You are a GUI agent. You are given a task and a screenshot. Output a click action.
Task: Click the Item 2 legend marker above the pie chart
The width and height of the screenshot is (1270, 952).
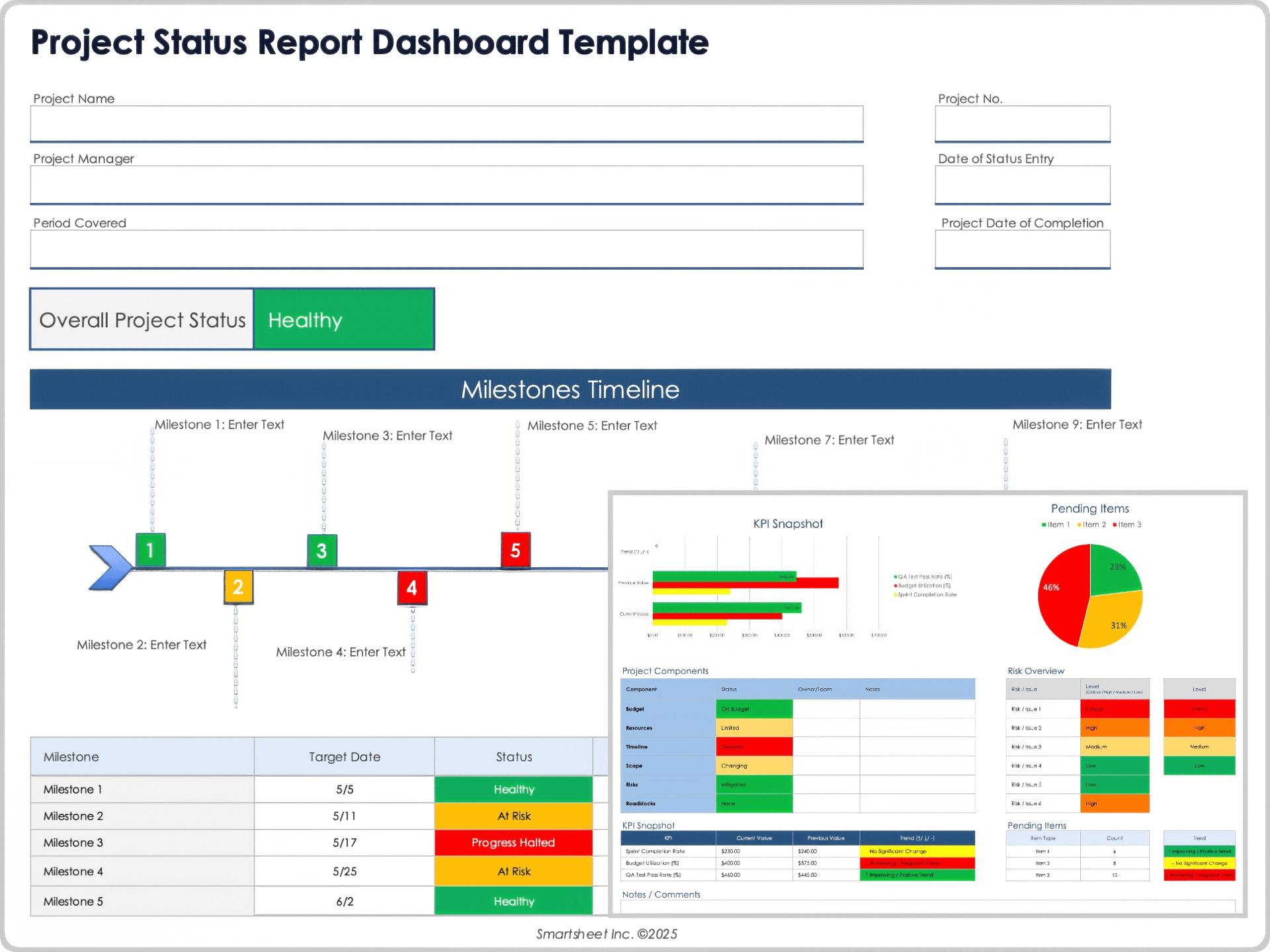(x=1080, y=524)
